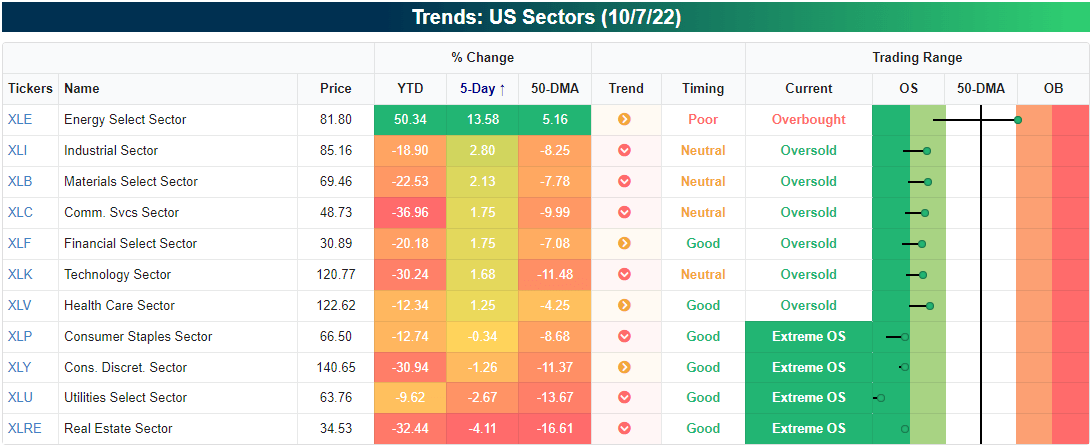The width and height of the screenshot is (1092, 448).
Task: Click the Overbought status for XLE
Action: (808, 120)
